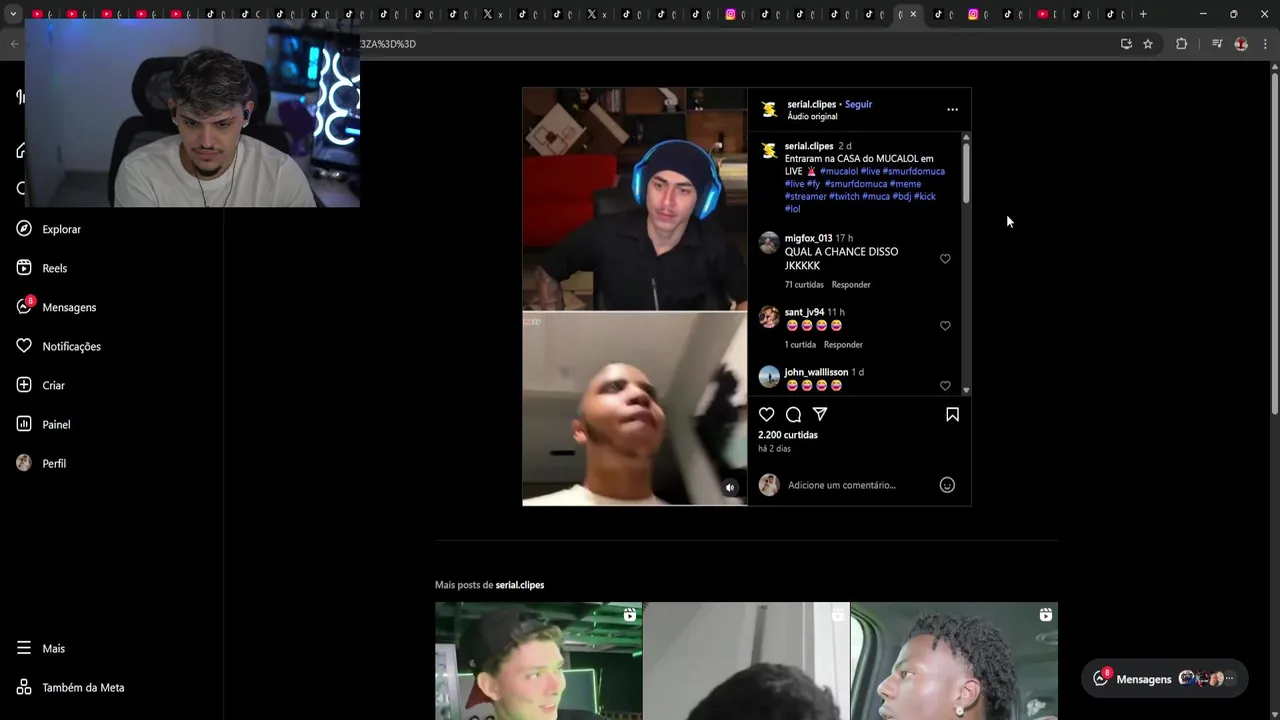Open browser extensions puzzle icon

click(1181, 44)
